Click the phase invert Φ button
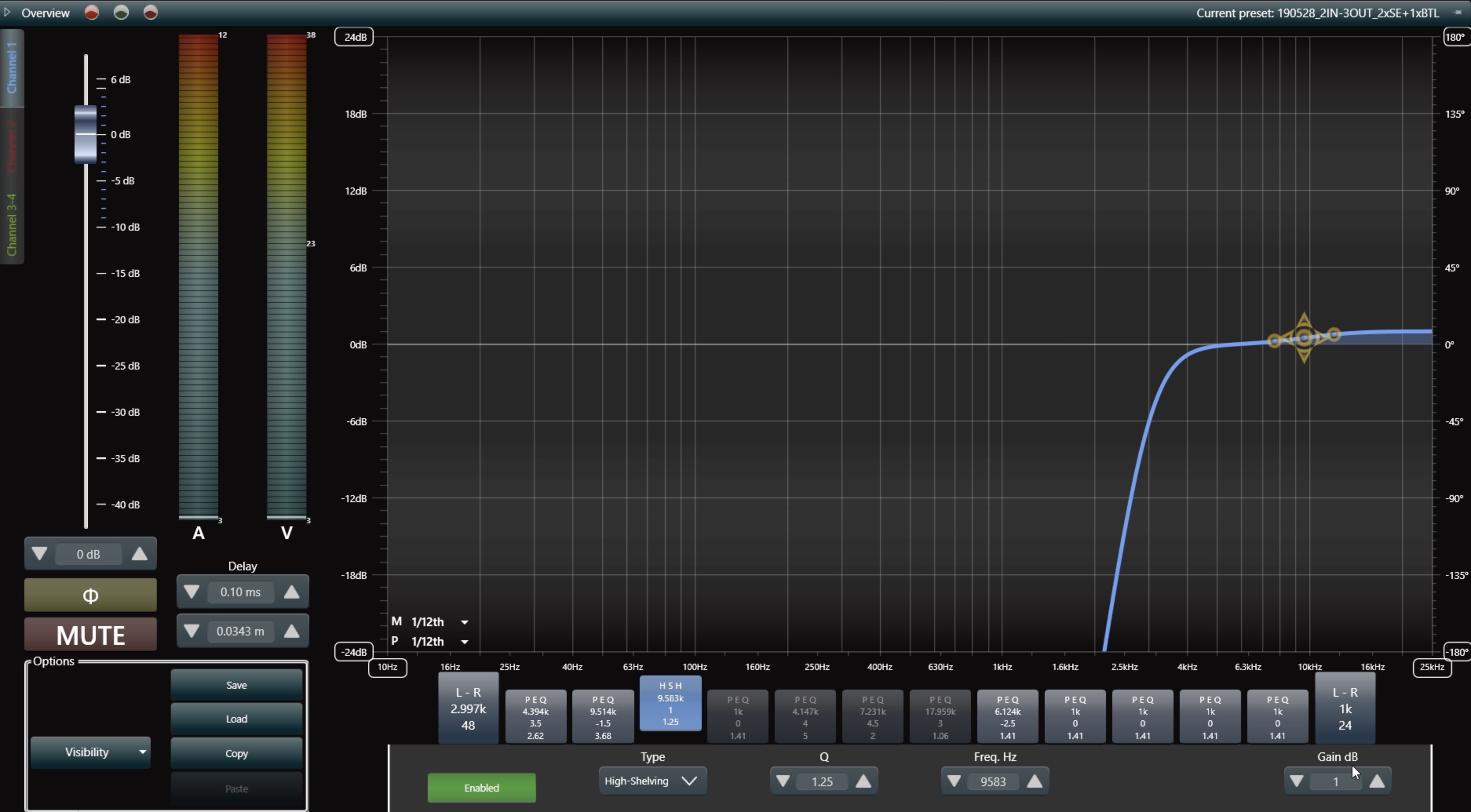Screen dimensions: 1471x812 coord(90,595)
